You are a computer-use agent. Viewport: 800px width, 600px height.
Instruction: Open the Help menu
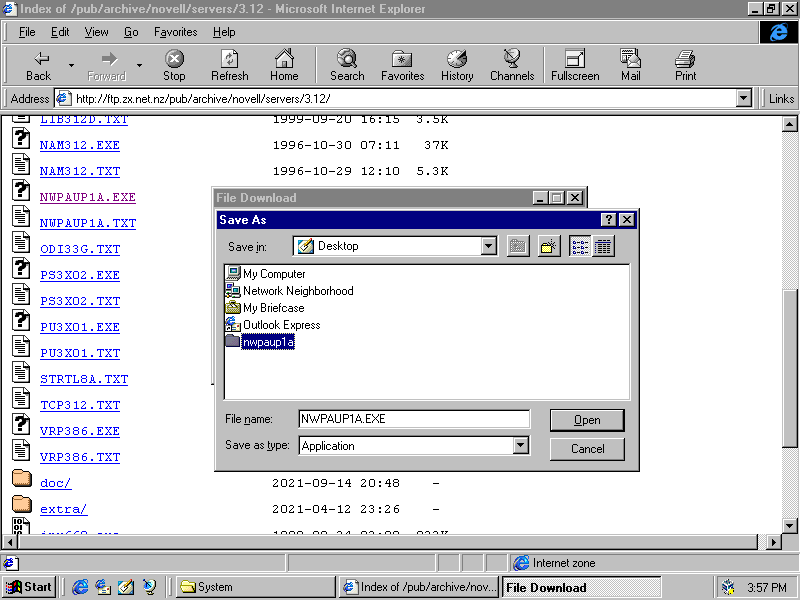click(x=224, y=32)
